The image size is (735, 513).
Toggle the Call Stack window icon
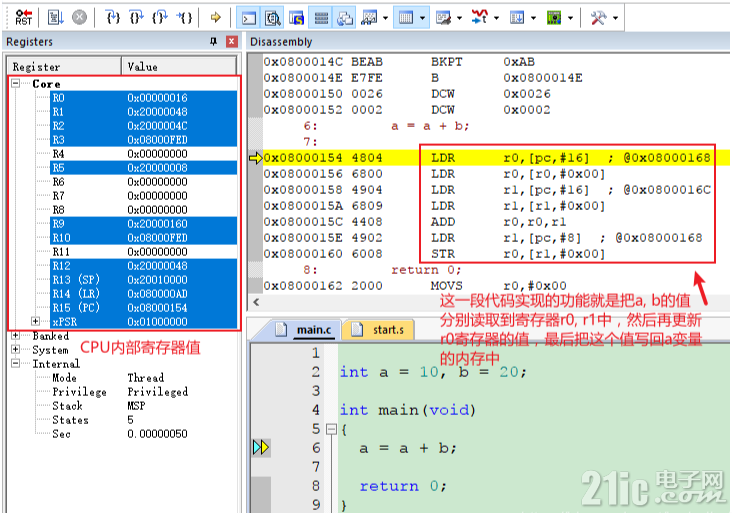(345, 18)
